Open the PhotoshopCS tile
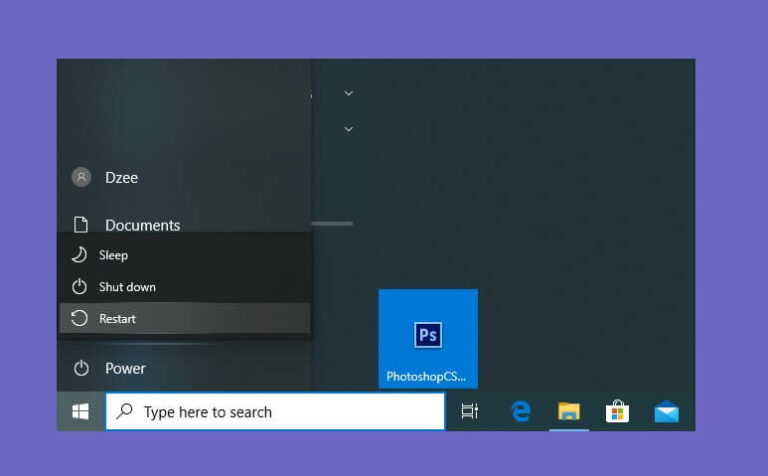768x476 pixels. pos(428,338)
